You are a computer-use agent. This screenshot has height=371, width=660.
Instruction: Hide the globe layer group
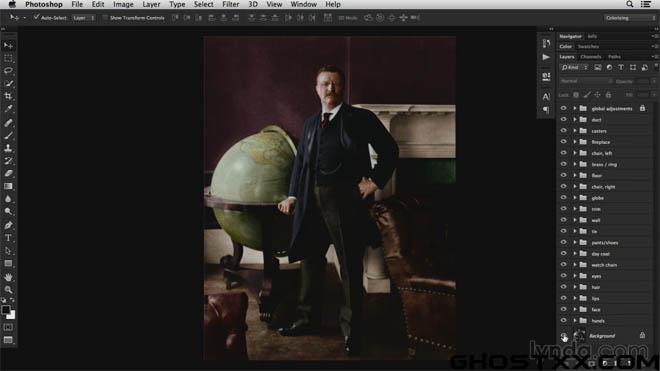pyautogui.click(x=564, y=198)
